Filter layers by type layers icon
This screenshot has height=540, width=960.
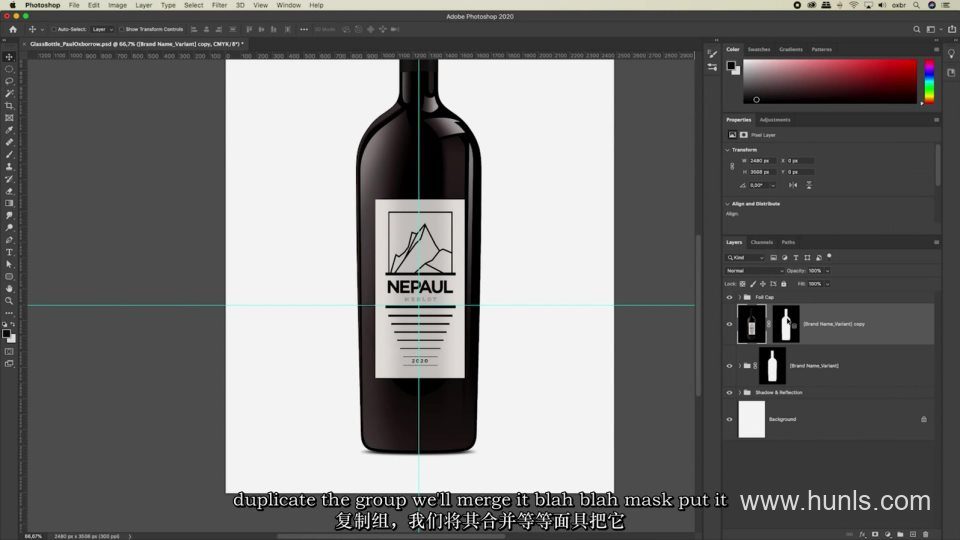click(796, 258)
